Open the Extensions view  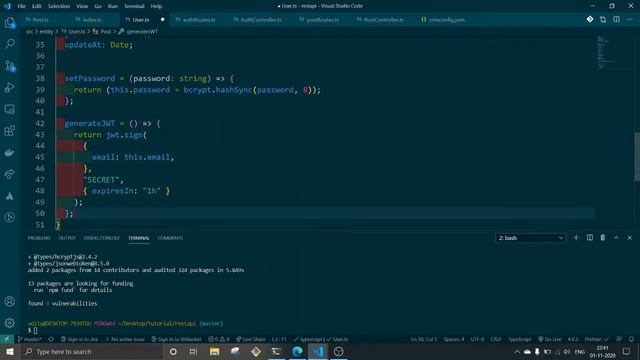[x=9, y=131]
